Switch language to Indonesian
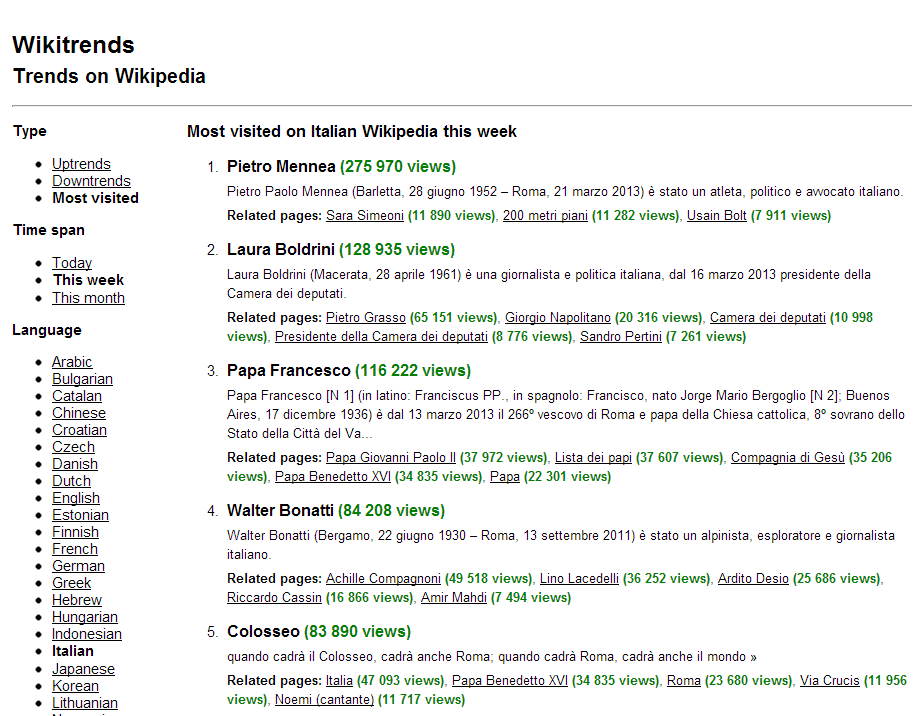Image resolution: width=920 pixels, height=716 pixels. [x=87, y=634]
